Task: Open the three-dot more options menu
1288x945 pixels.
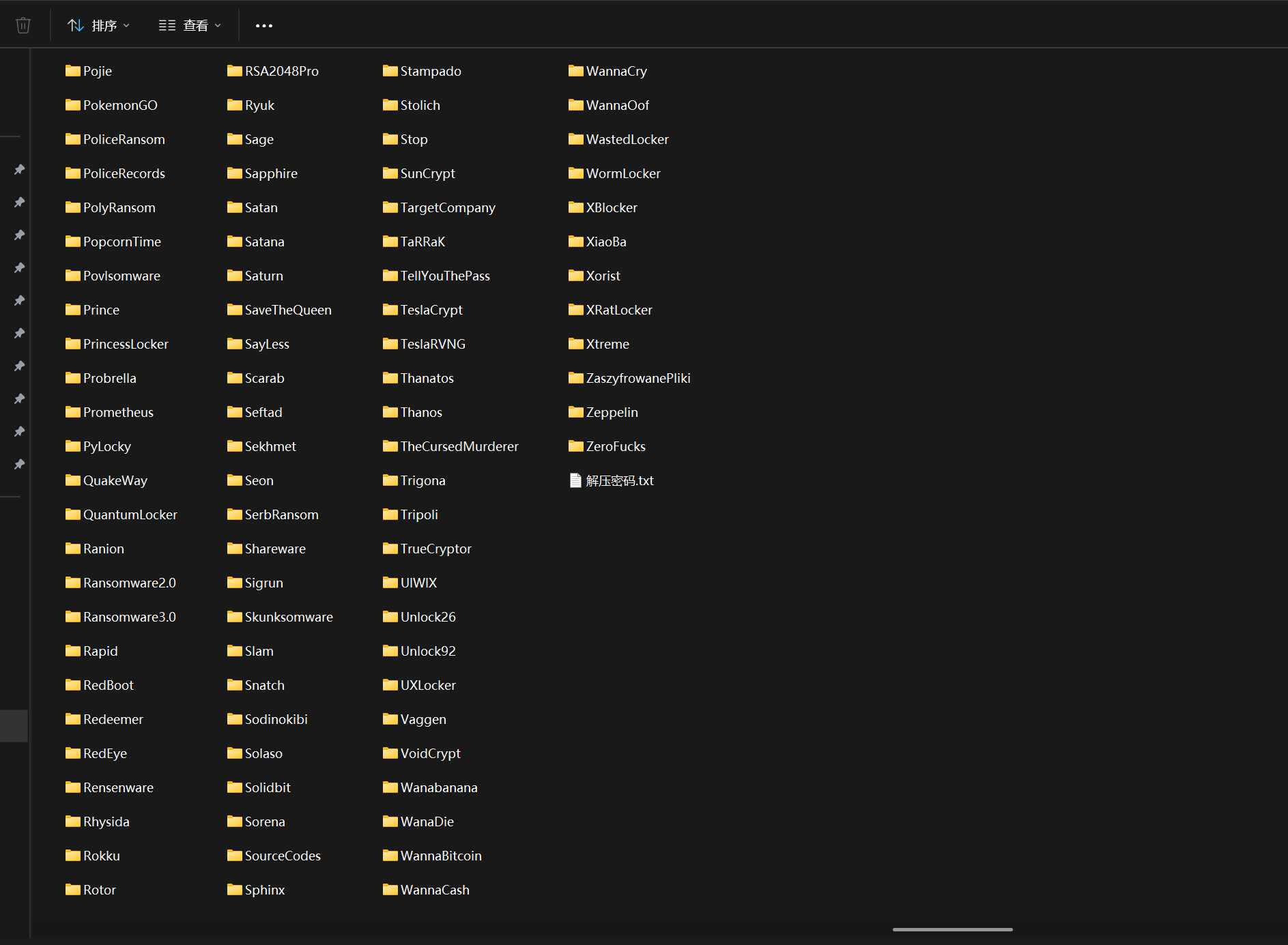Action: click(x=264, y=25)
